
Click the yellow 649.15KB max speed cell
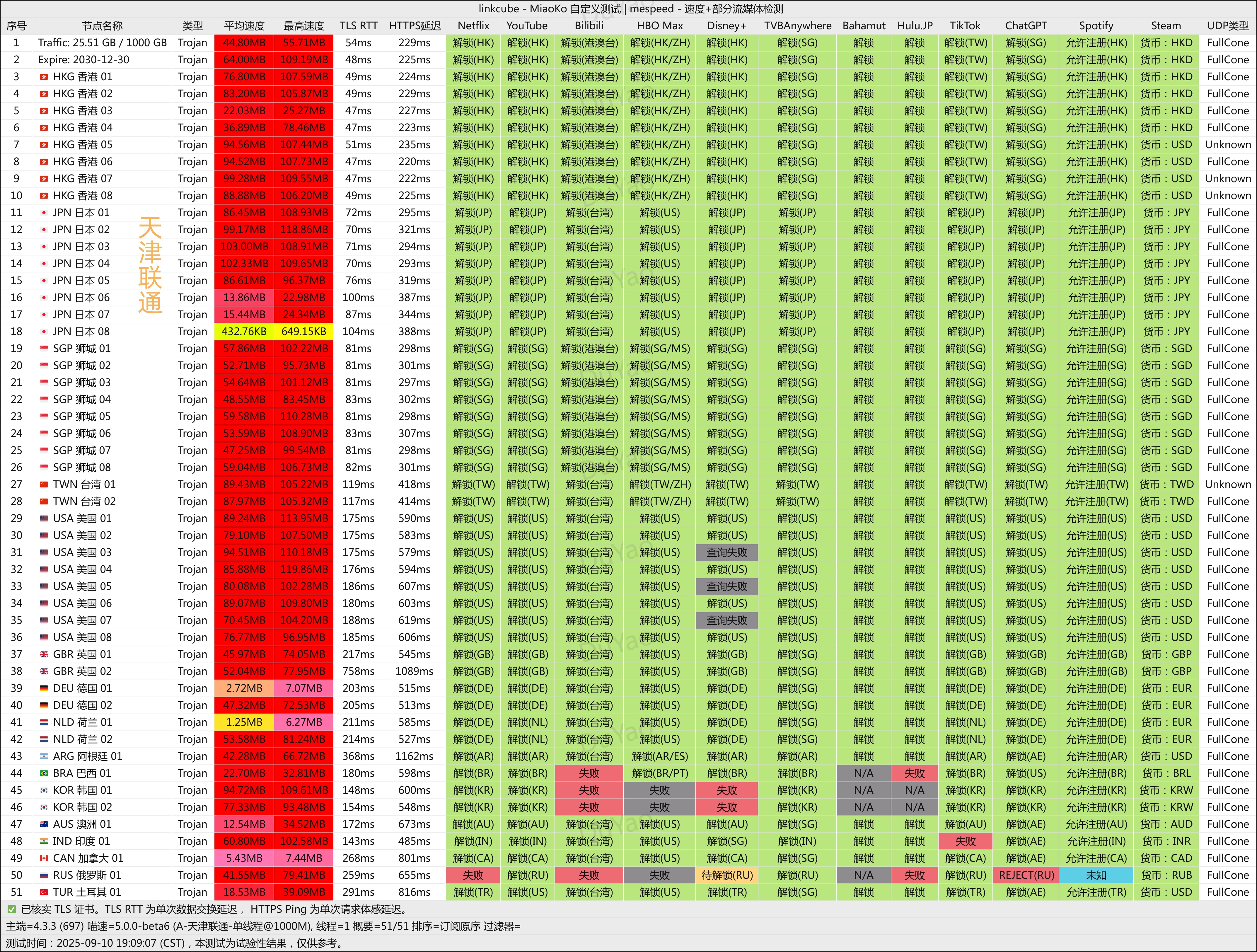point(304,332)
